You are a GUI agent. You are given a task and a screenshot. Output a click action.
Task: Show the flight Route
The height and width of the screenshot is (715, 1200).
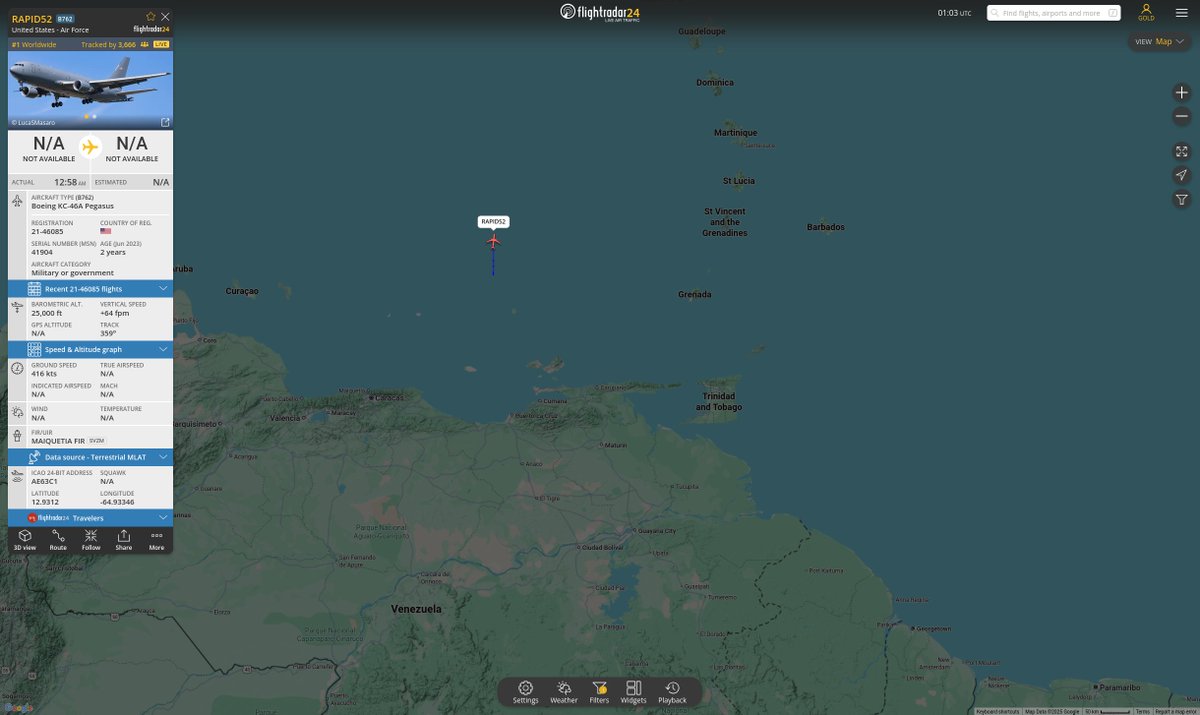click(58, 540)
